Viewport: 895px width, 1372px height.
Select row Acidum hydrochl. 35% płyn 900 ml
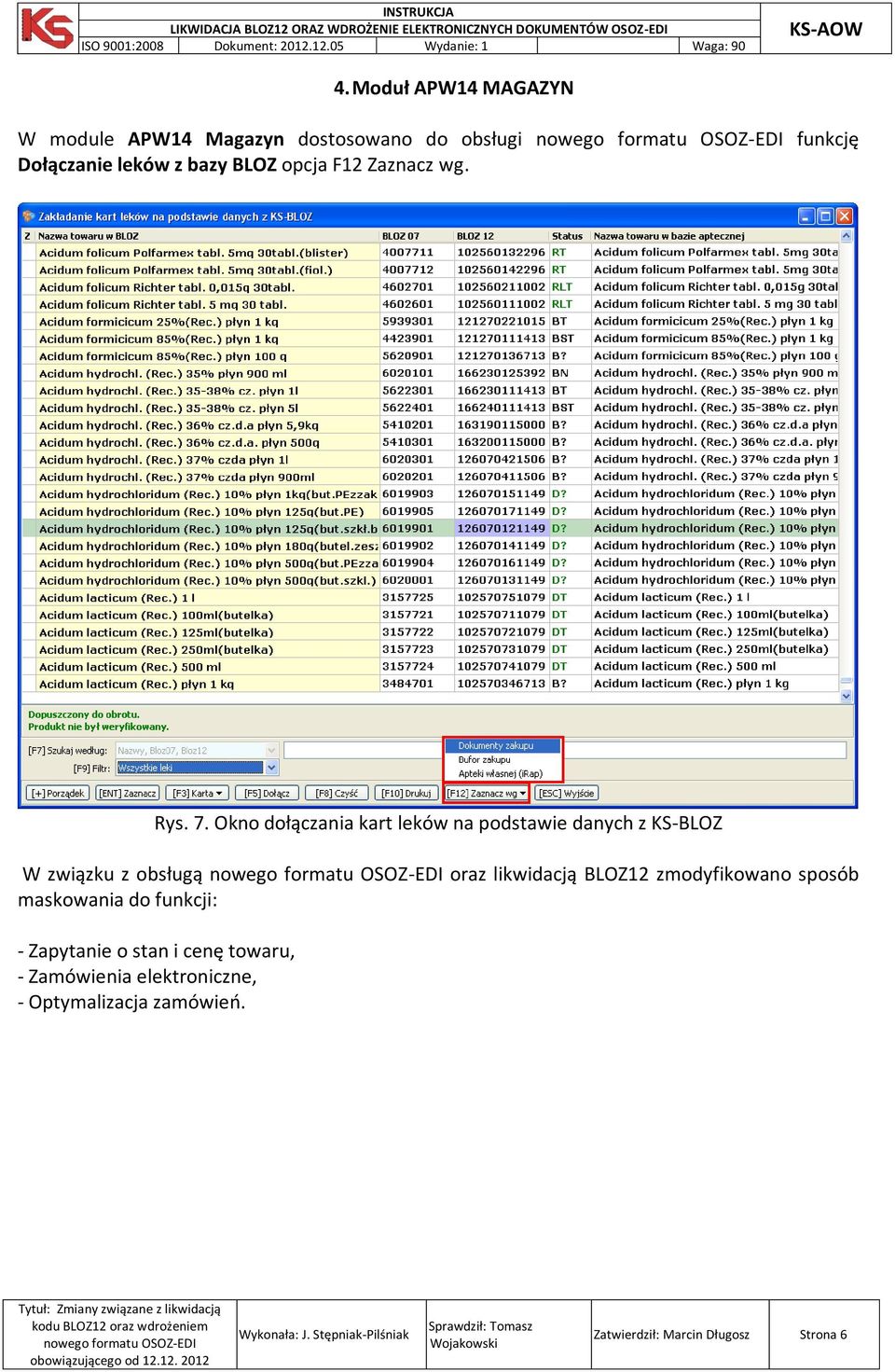[x=430, y=374]
